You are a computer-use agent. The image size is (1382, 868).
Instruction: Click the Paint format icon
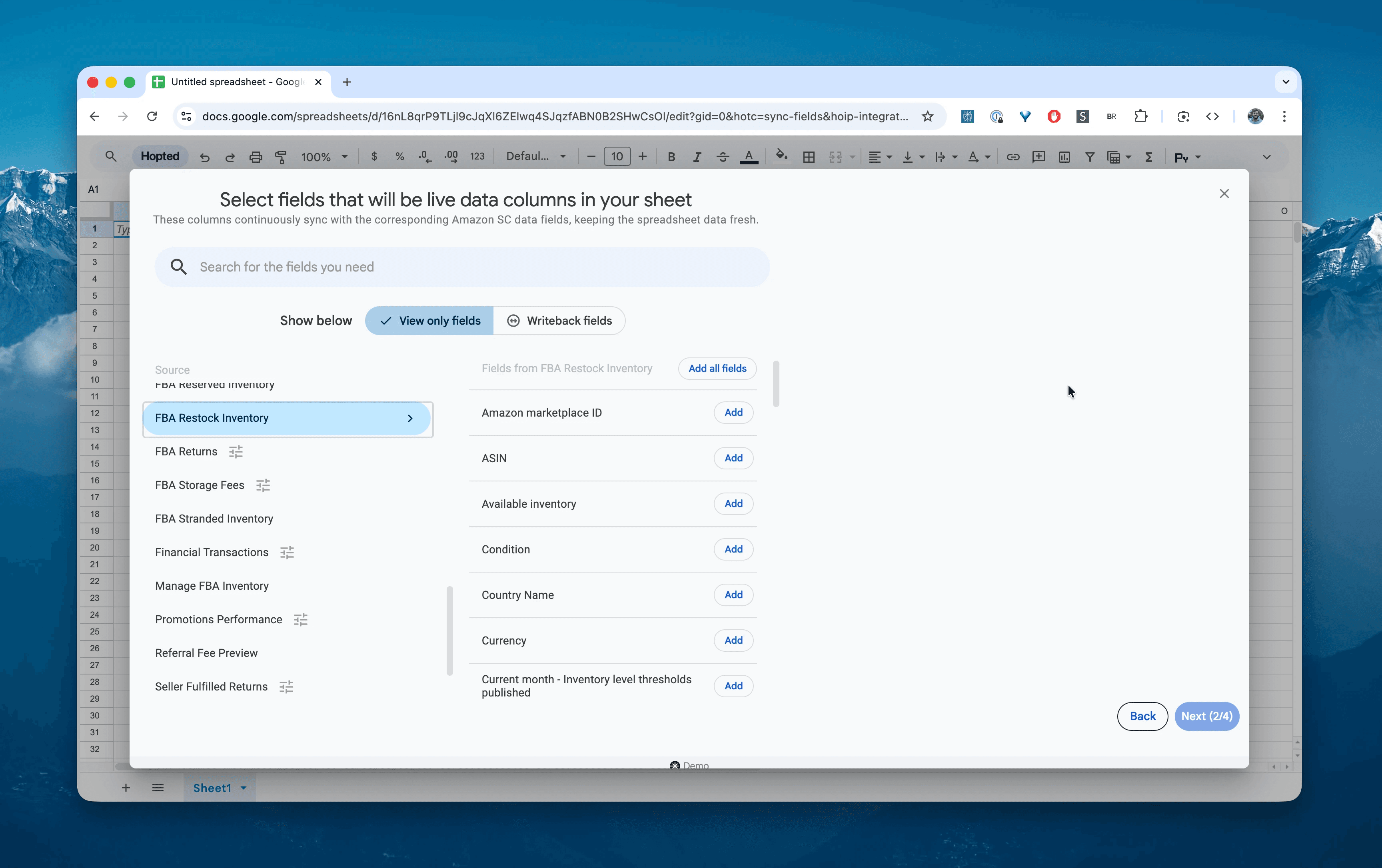click(x=281, y=157)
